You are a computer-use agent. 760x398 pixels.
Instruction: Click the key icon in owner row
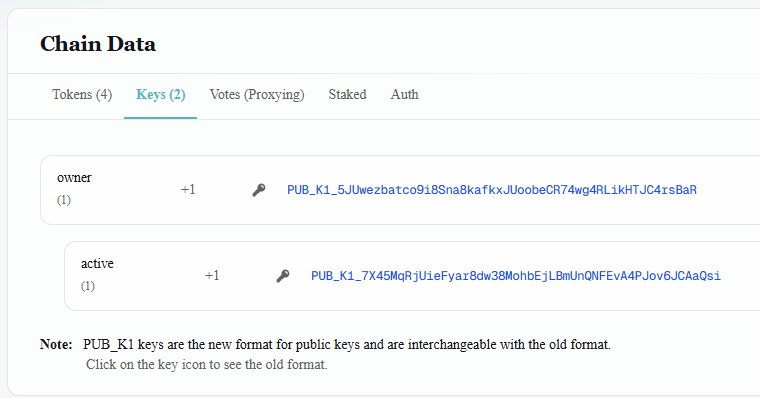259,190
